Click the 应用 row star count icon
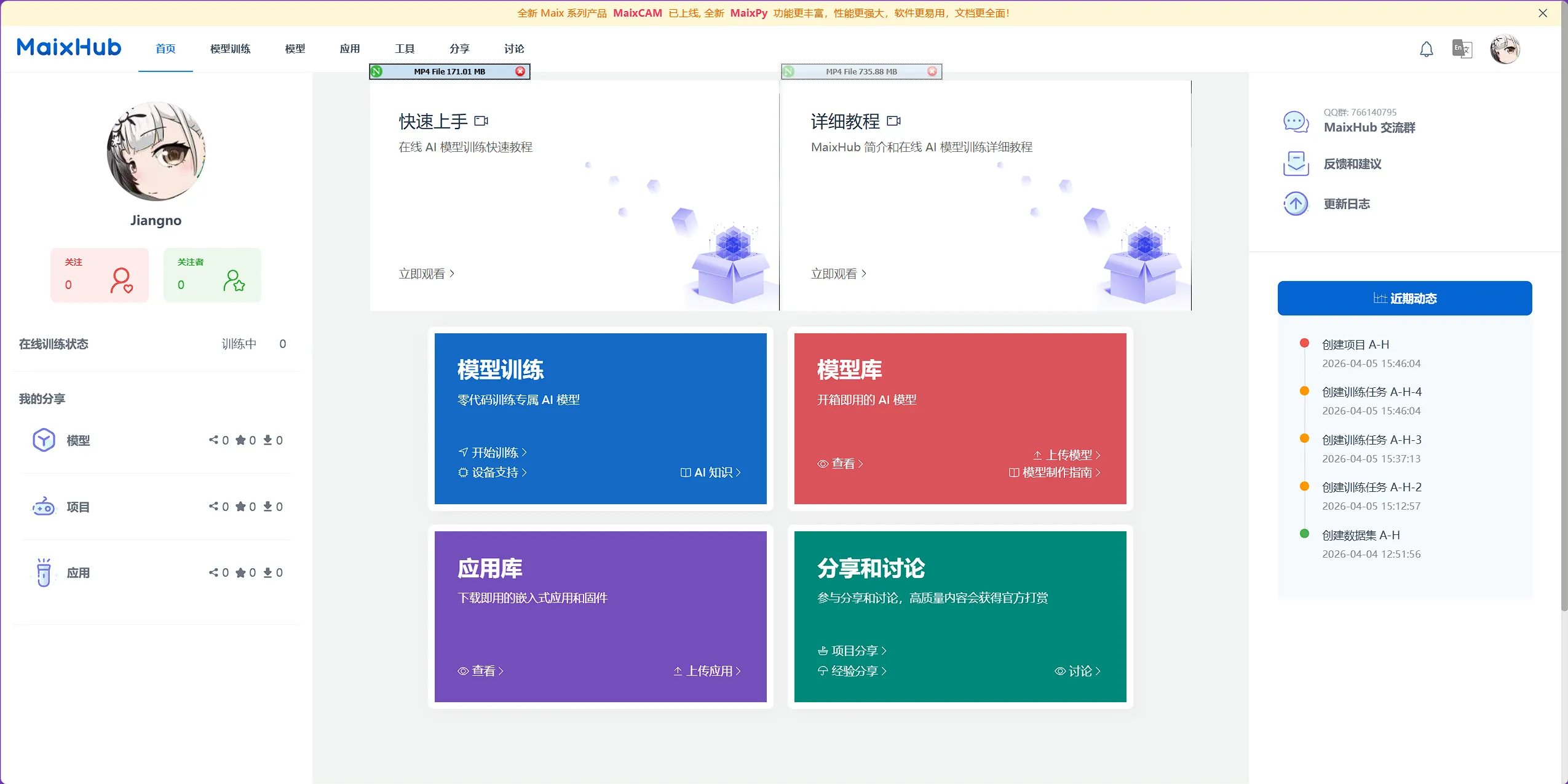The image size is (1568, 784). [240, 572]
